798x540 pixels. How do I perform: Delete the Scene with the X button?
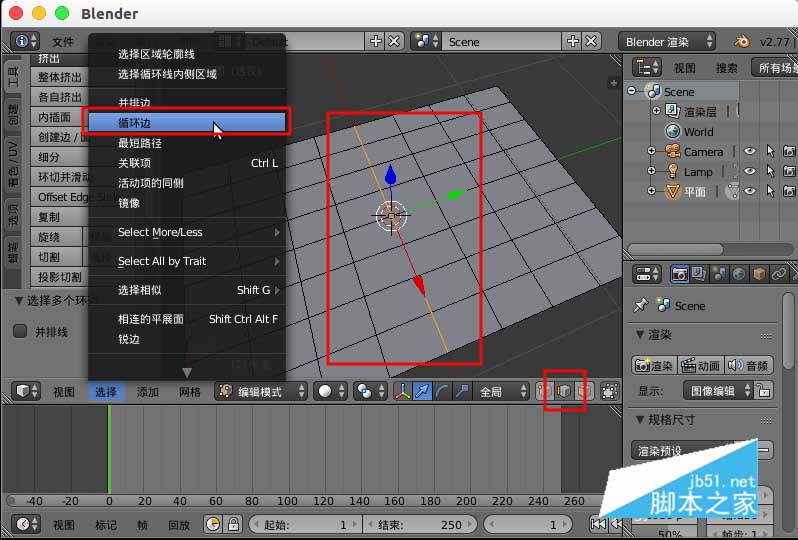click(x=591, y=41)
